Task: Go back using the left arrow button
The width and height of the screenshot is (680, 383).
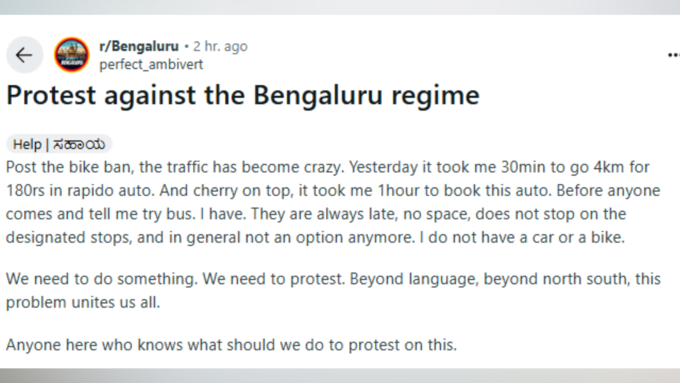Action: pyautogui.click(x=24, y=55)
